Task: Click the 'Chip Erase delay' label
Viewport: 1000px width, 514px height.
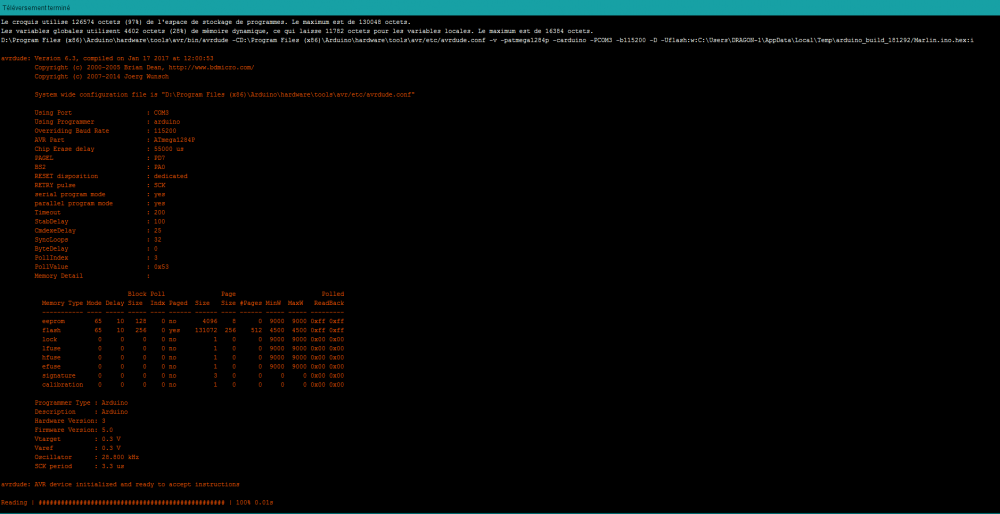Action: point(64,149)
